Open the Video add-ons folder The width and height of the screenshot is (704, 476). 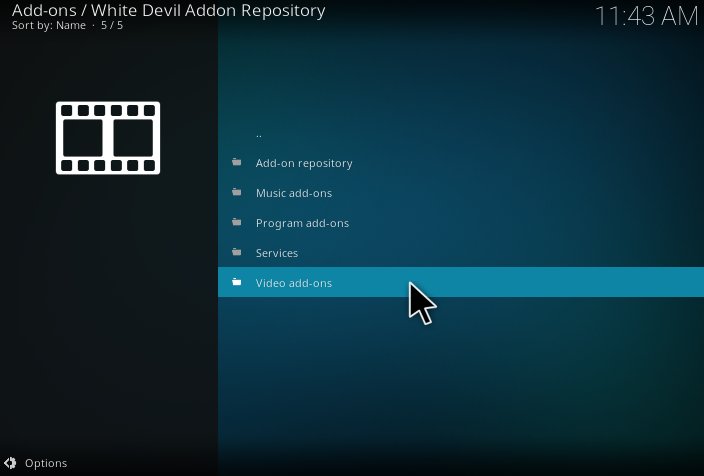tap(461, 282)
